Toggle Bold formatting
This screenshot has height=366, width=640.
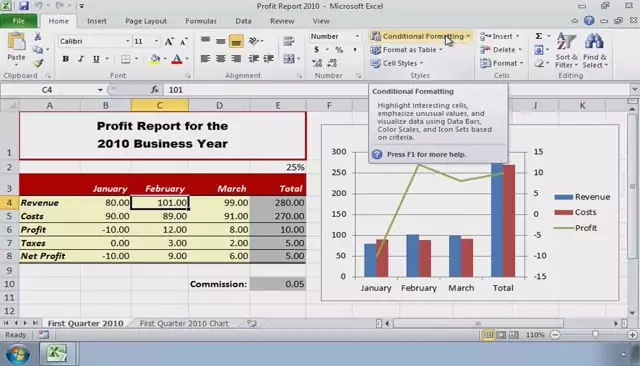pyautogui.click(x=65, y=59)
